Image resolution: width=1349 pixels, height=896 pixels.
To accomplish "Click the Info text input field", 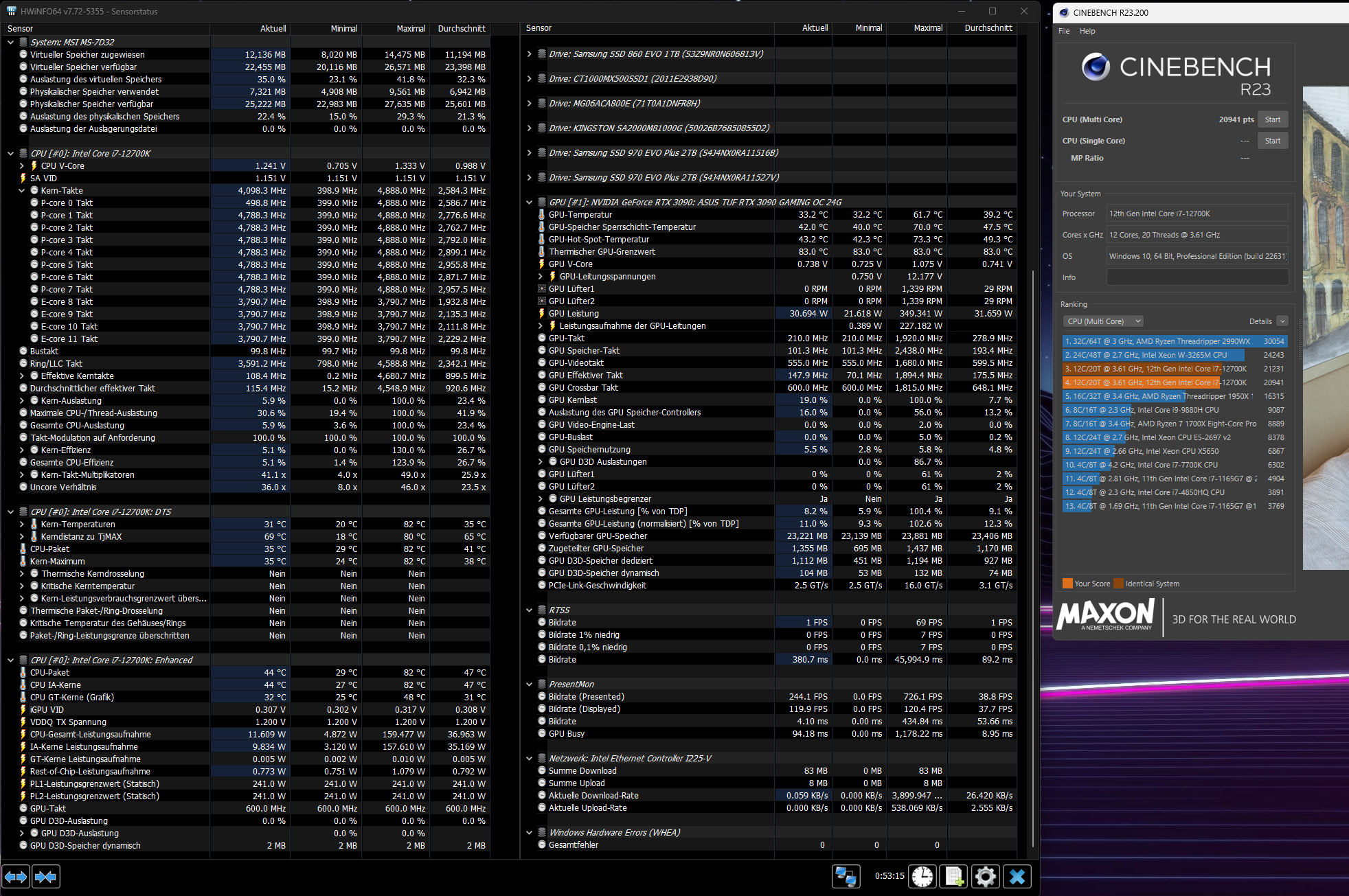I will (1197, 277).
